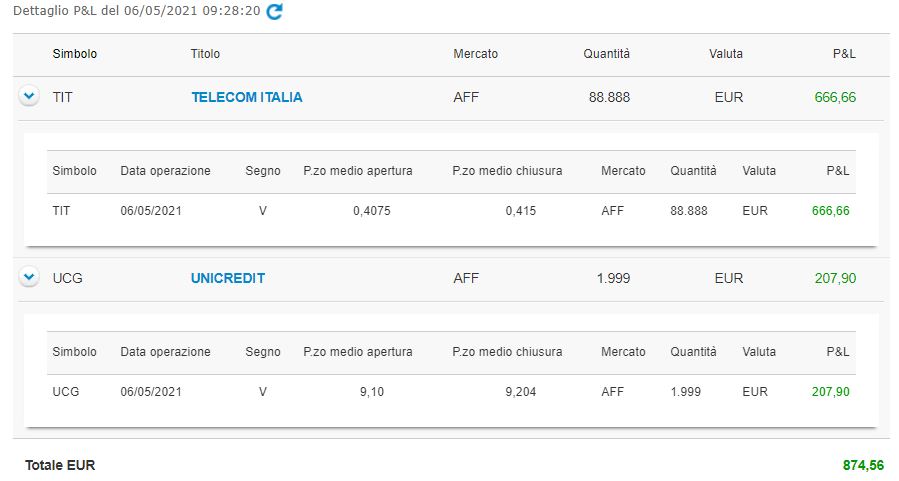The height and width of the screenshot is (481, 899).
Task: Click P.zo medio chiusura header in Unicredit detail
Action: click(507, 352)
